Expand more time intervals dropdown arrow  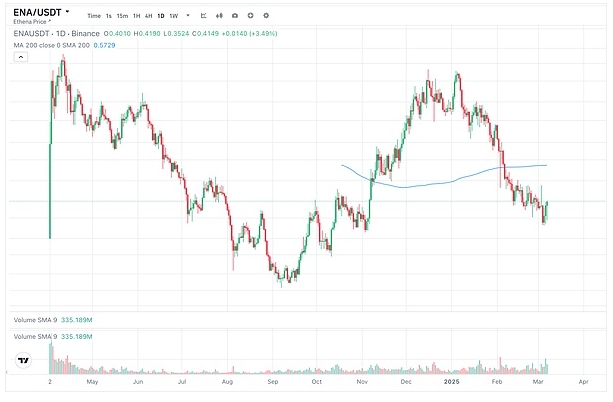point(188,16)
